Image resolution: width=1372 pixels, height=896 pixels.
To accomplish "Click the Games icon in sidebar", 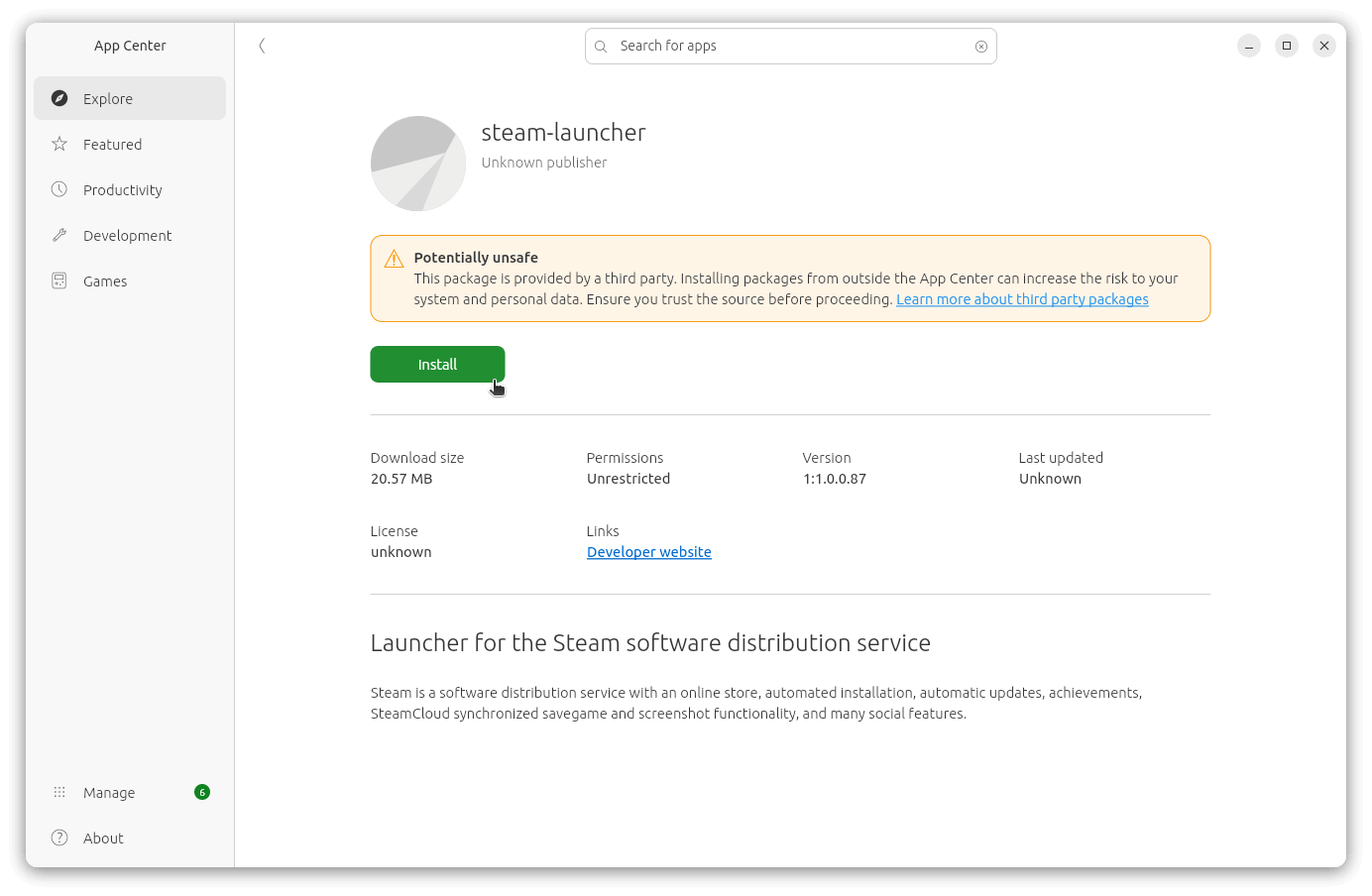I will pyautogui.click(x=59, y=280).
